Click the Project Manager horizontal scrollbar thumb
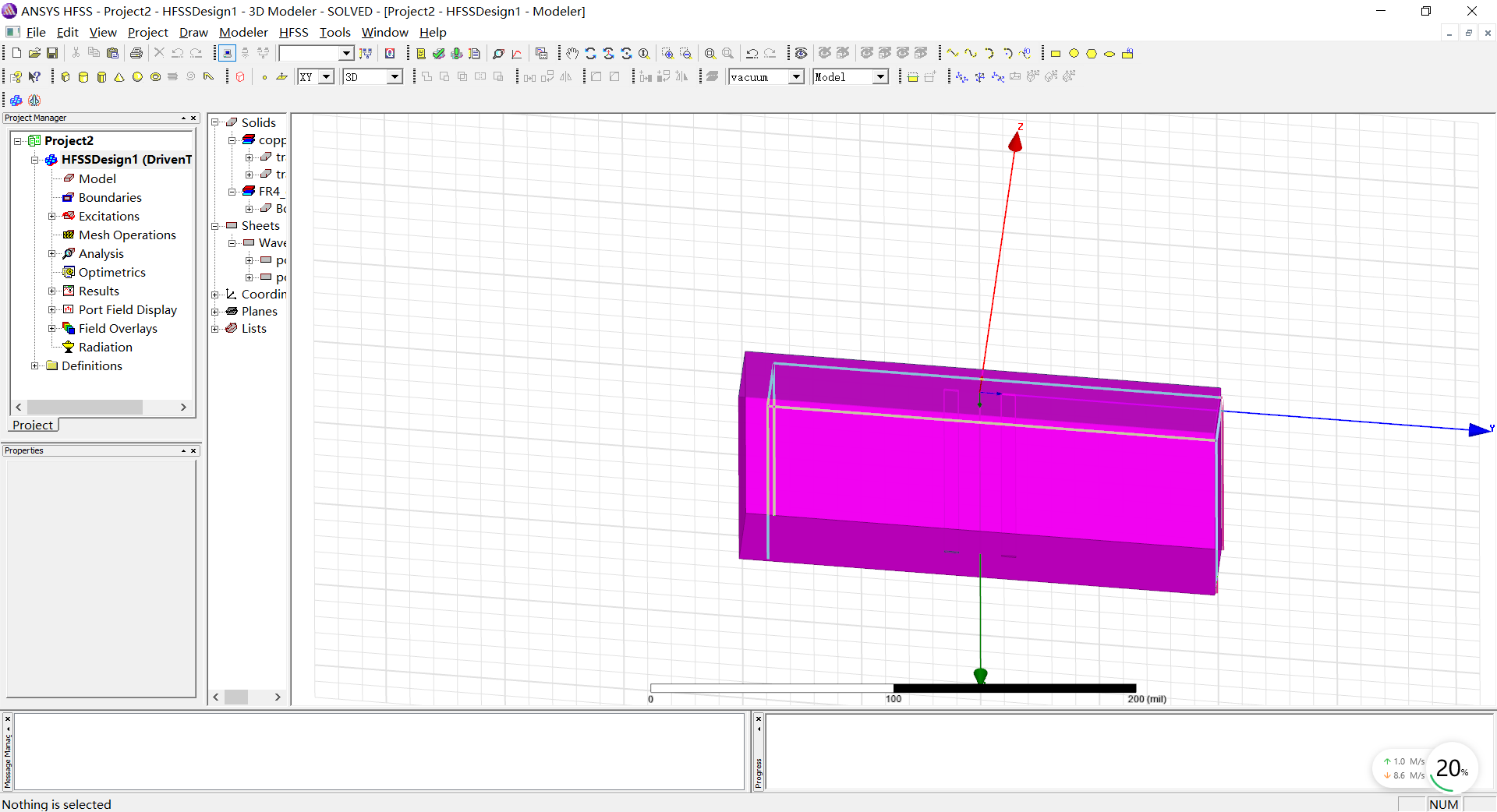 [85, 407]
